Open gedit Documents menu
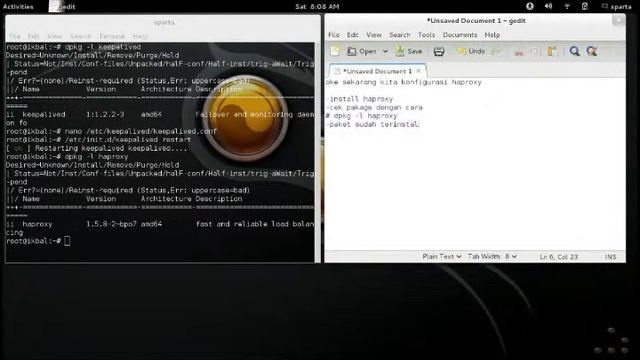This screenshot has height=360, width=640. pyautogui.click(x=460, y=35)
